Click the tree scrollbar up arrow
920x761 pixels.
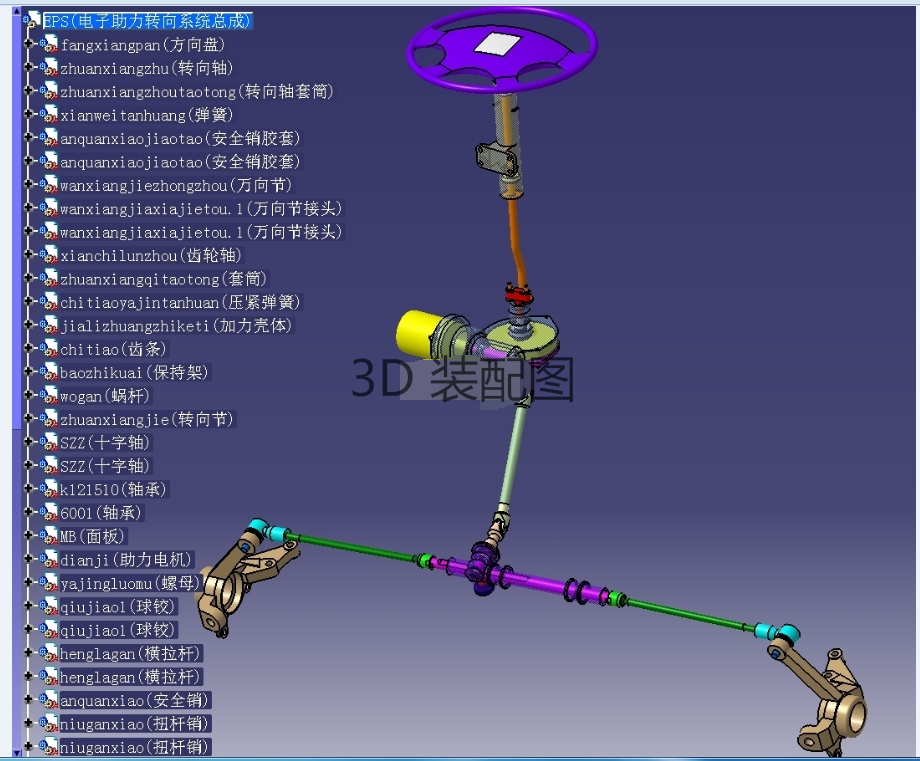(16, 11)
